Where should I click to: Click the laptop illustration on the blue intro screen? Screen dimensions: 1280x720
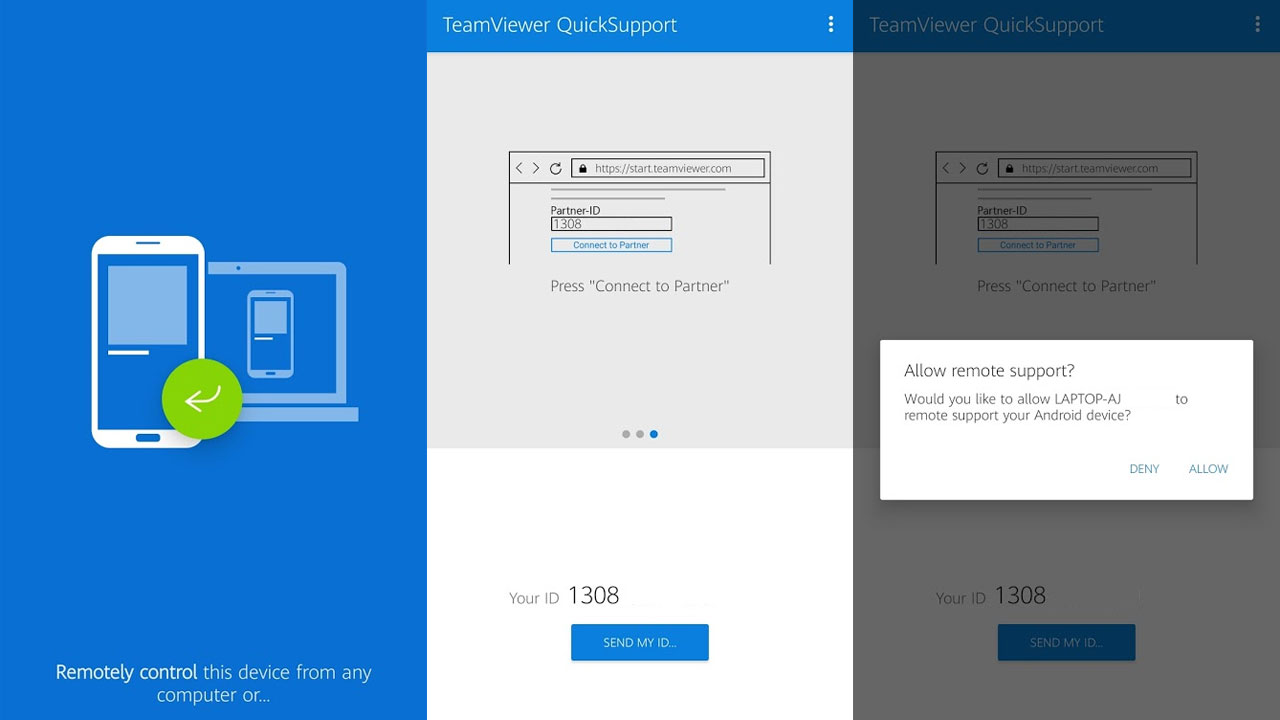[x=285, y=341]
